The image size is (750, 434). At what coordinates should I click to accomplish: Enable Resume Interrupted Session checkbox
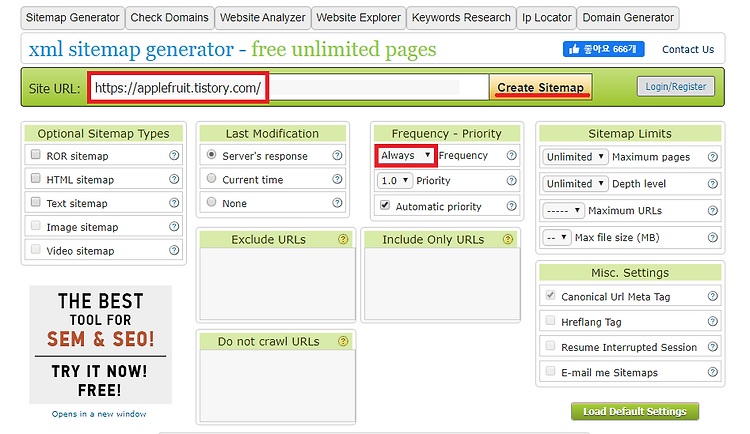point(550,345)
